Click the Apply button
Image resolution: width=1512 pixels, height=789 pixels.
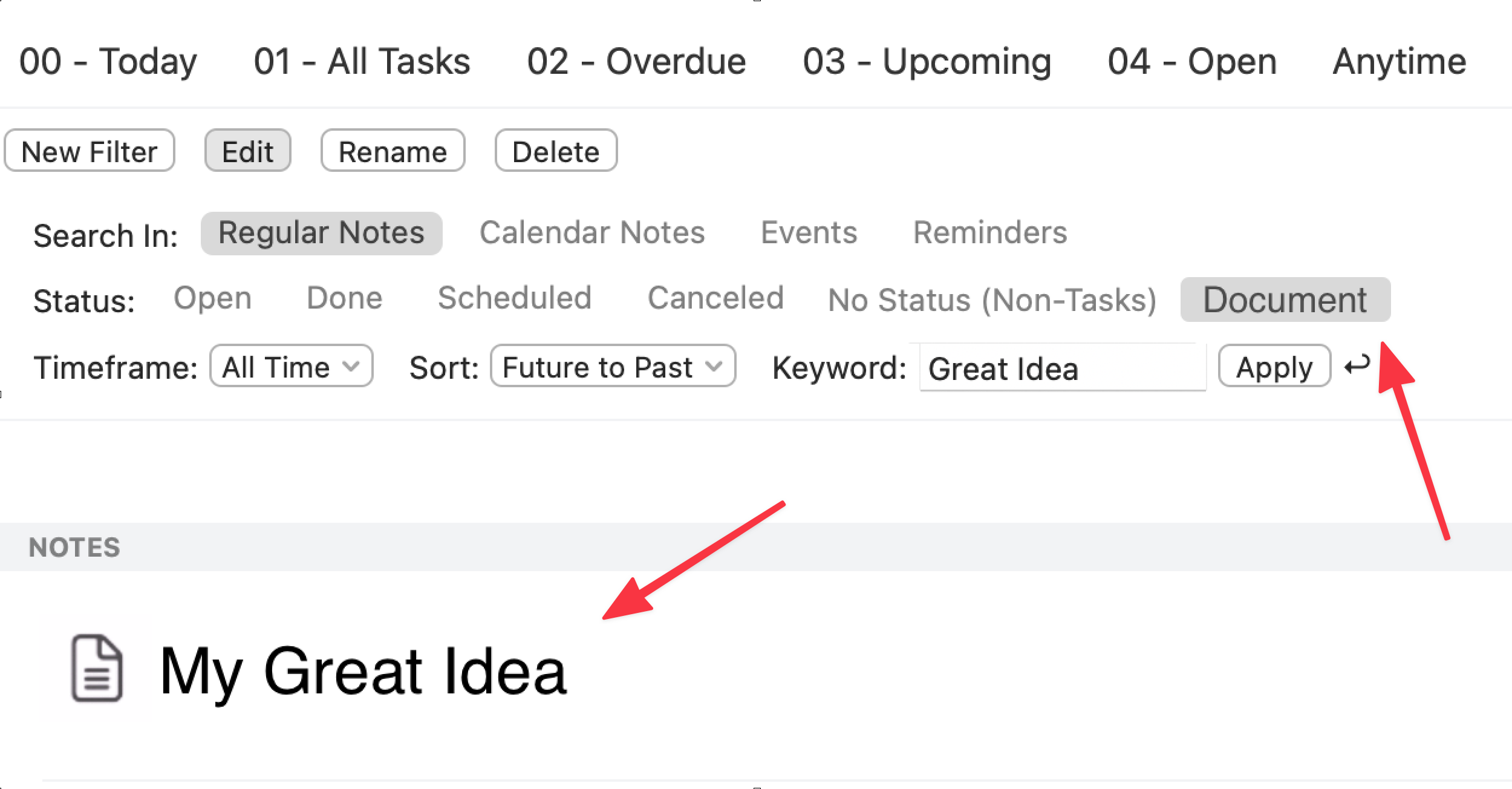(x=1274, y=365)
